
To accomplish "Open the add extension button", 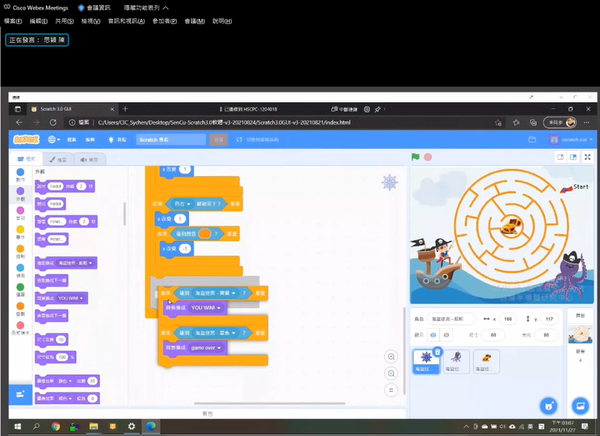I will pos(20,394).
